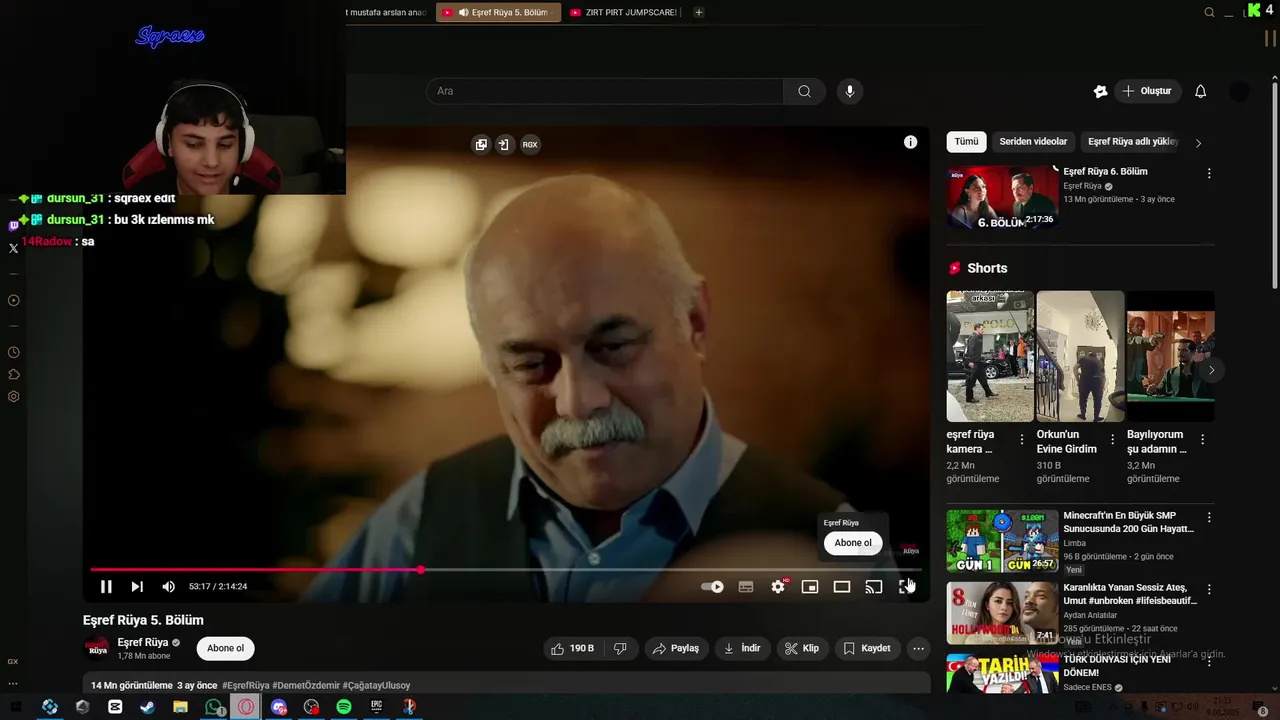The width and height of the screenshot is (1280, 720).
Task: Click the pop-out player icon over the video
Action: tap(481, 144)
